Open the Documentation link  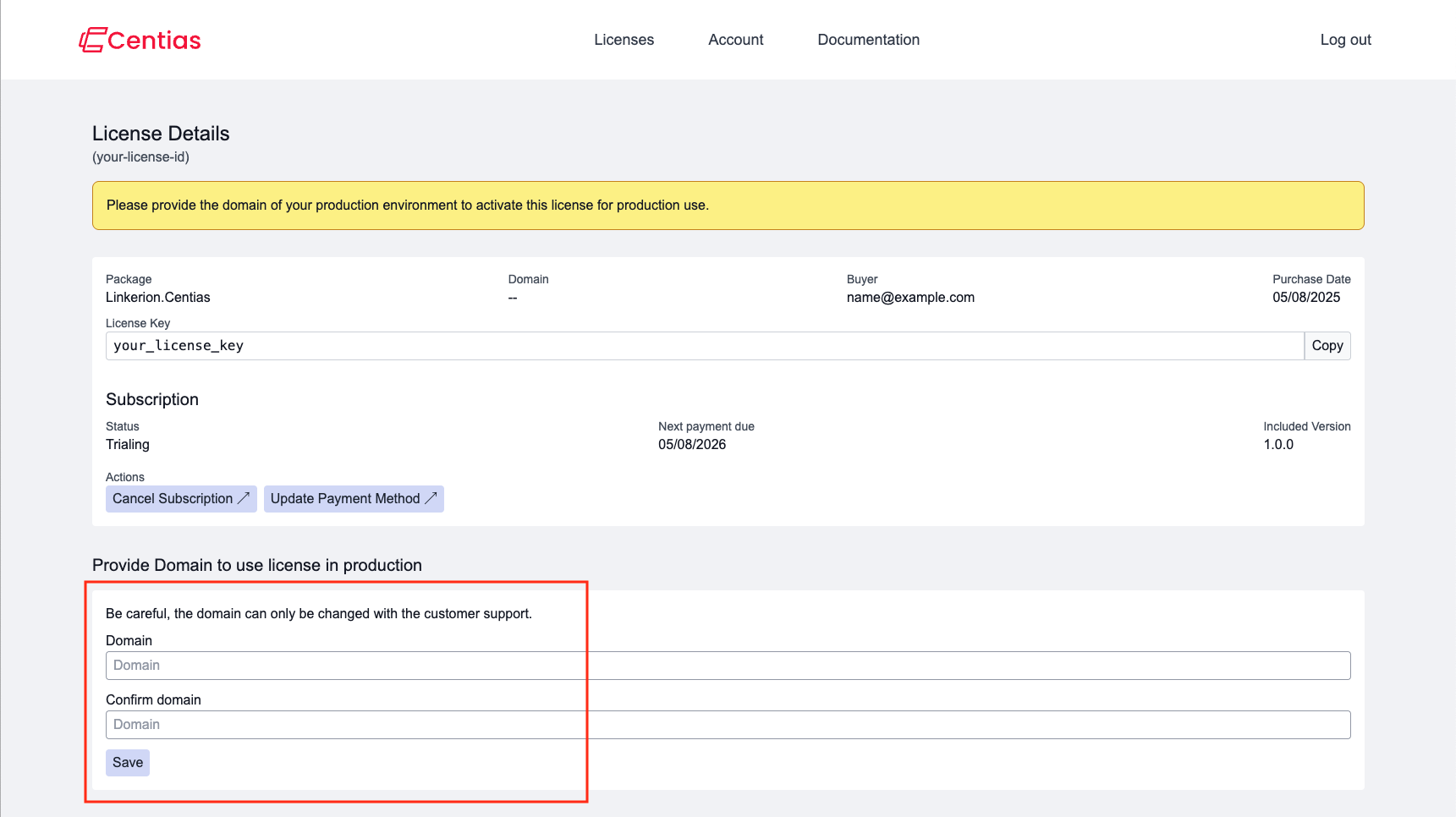click(868, 40)
